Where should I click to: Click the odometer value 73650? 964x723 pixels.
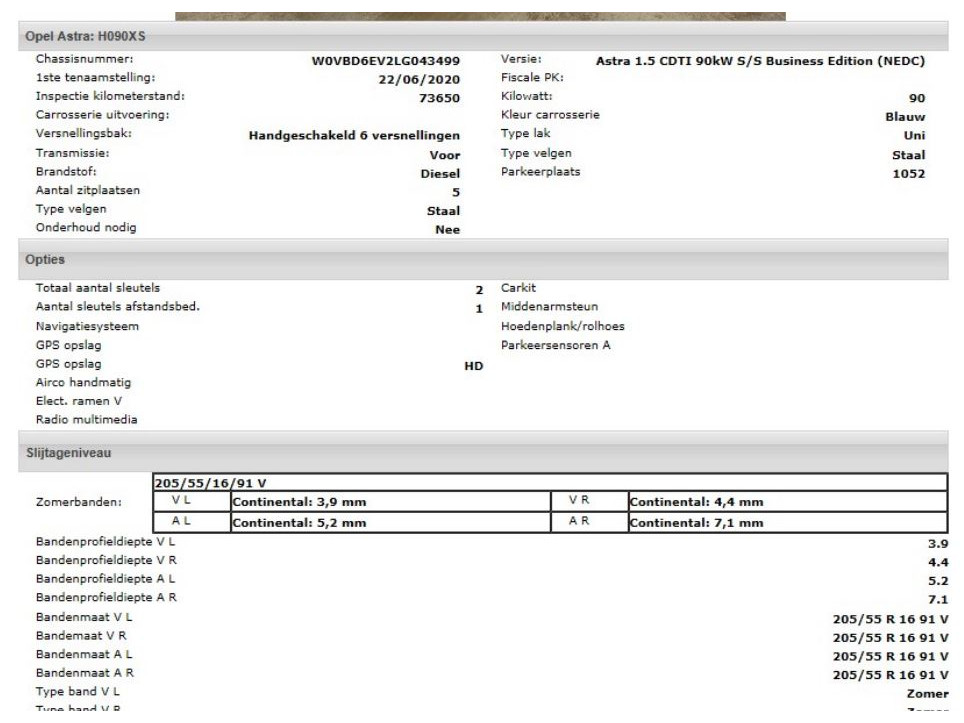(439, 98)
